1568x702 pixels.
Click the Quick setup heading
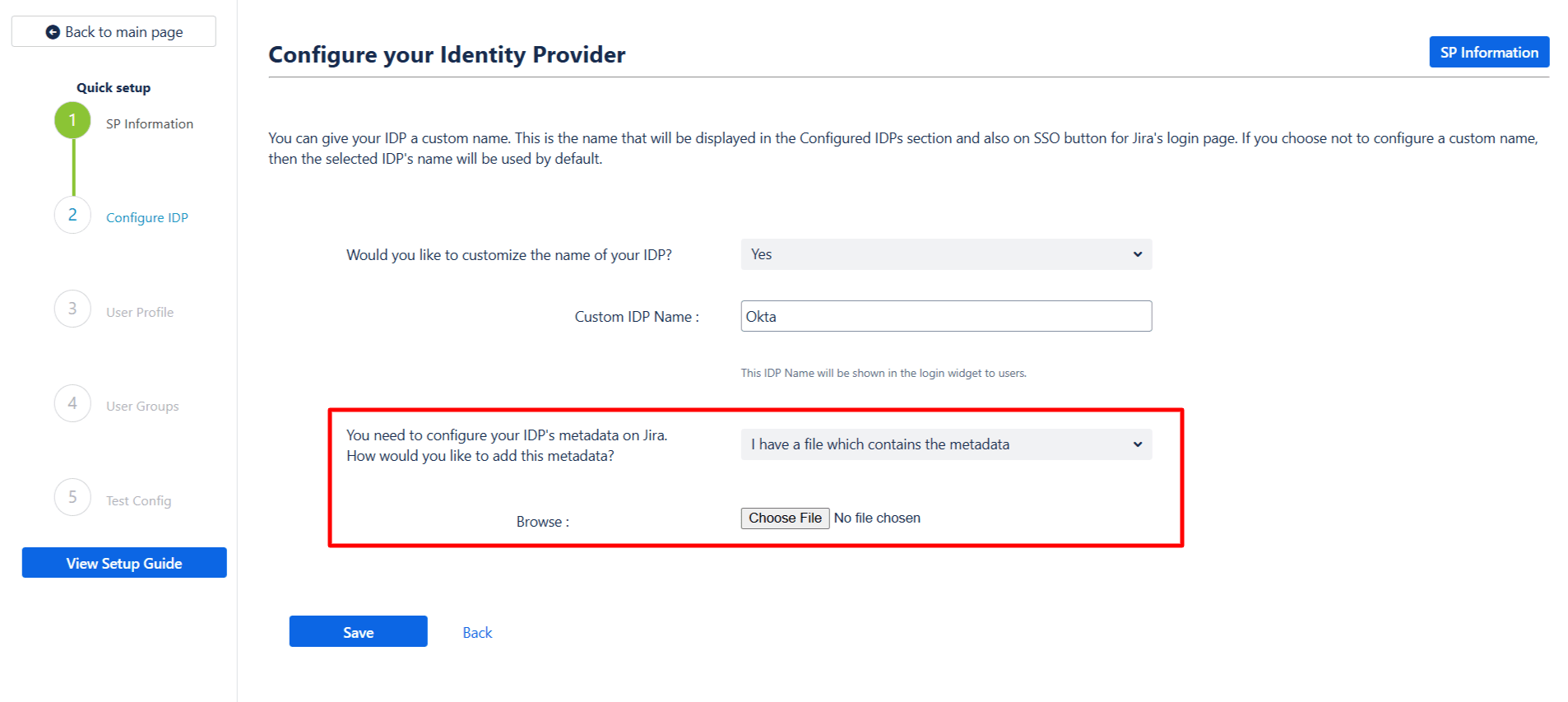(x=114, y=88)
